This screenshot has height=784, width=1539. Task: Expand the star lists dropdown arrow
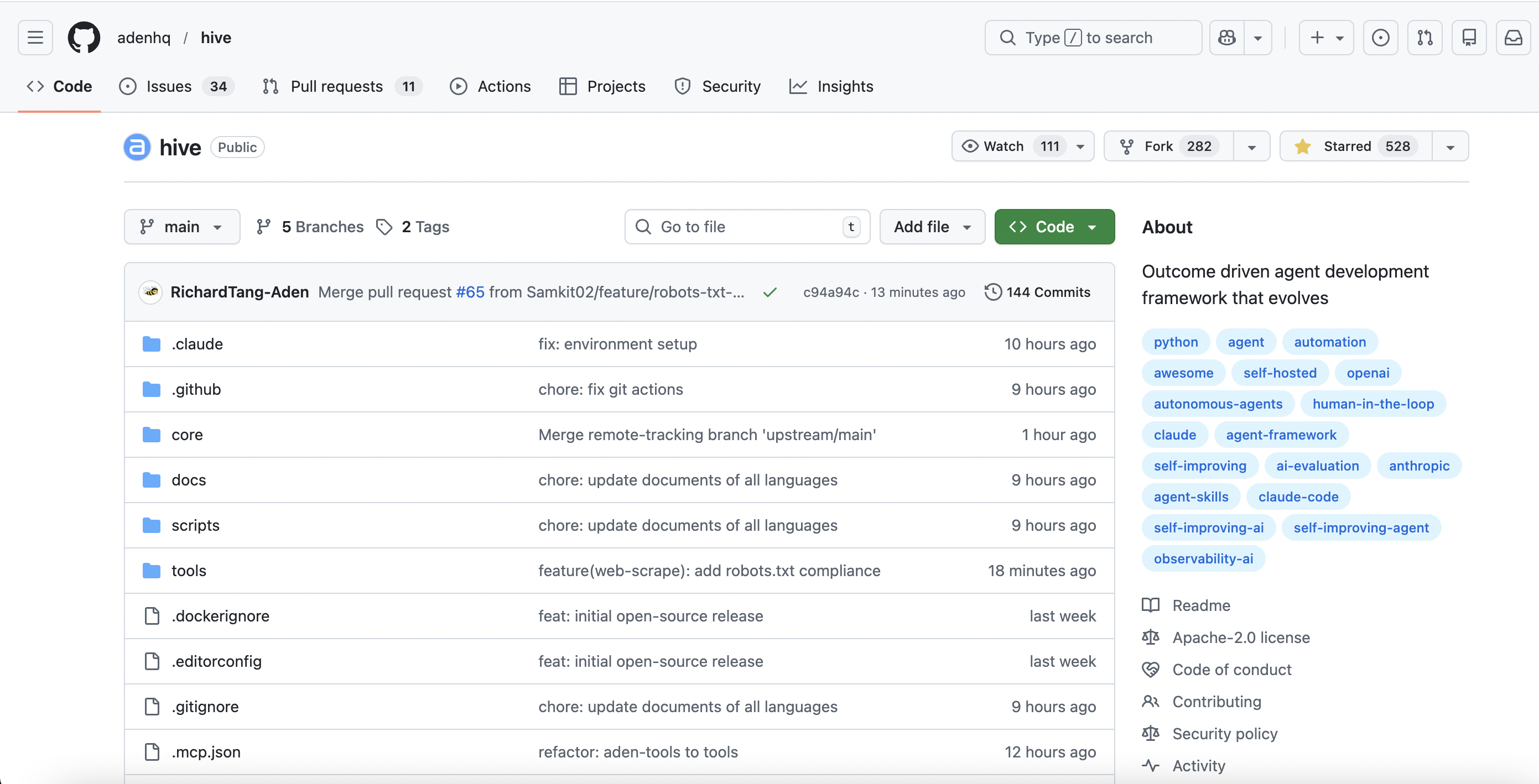1450,147
